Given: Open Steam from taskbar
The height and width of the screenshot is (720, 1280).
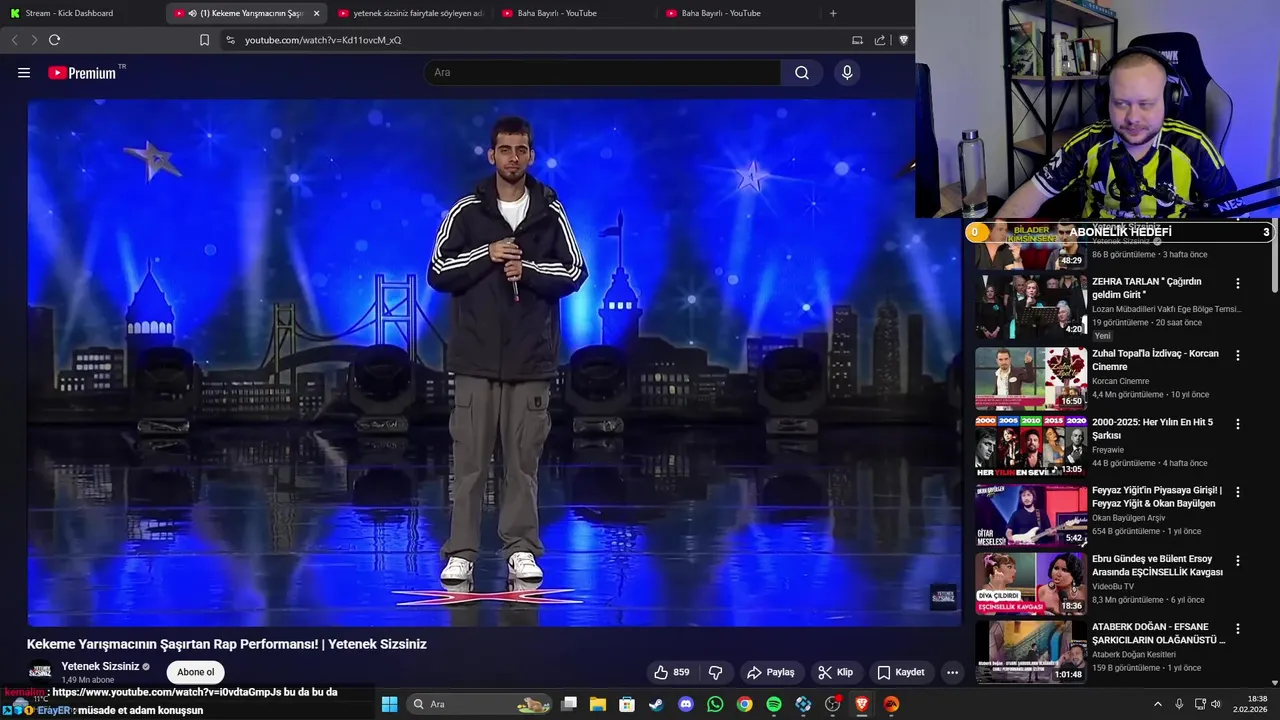Looking at the screenshot, I should [656, 704].
